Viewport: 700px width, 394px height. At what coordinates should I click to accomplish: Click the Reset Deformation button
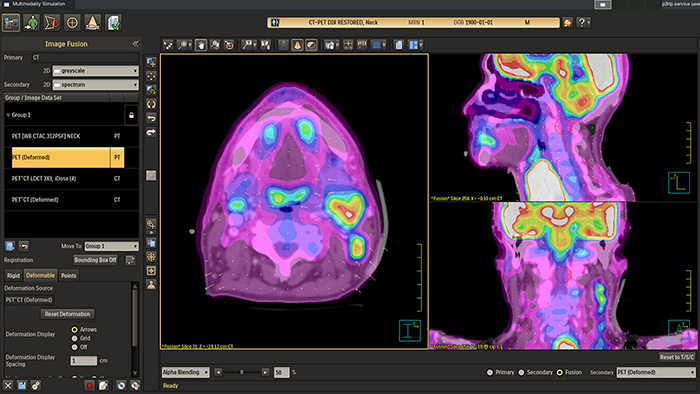(67, 314)
